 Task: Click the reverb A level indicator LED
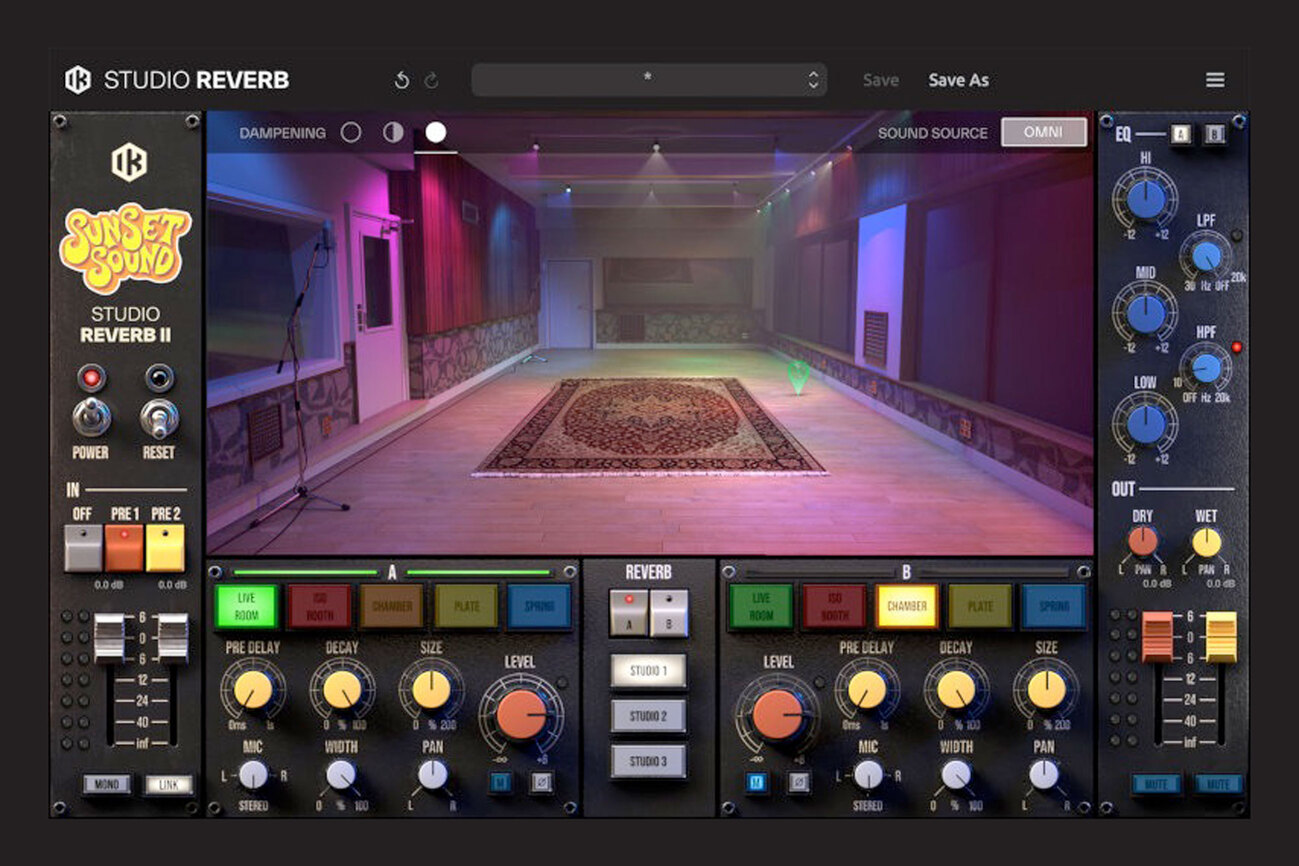click(x=562, y=683)
